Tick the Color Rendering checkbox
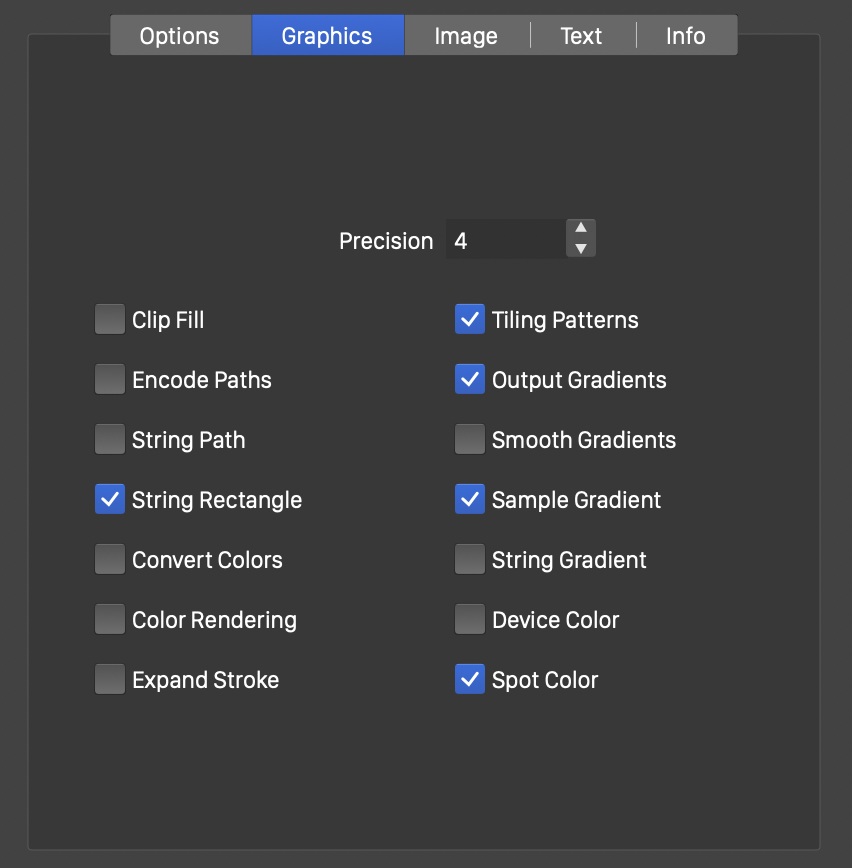This screenshot has height=868, width=852. click(x=110, y=620)
